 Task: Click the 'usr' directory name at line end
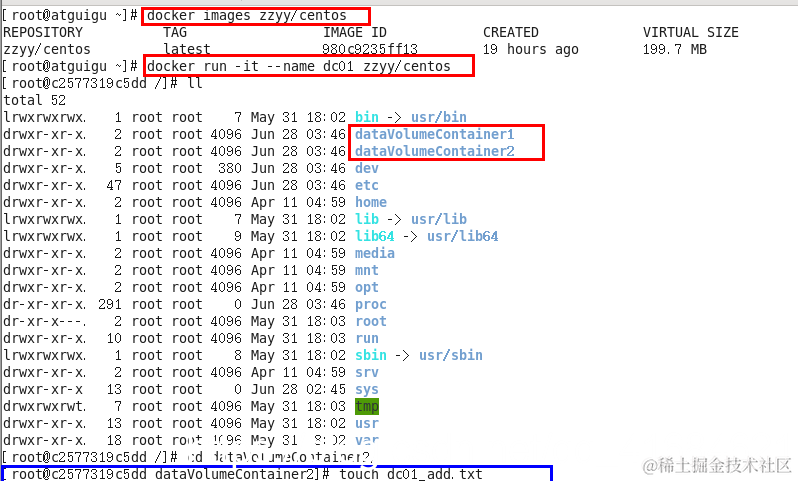[366, 423]
